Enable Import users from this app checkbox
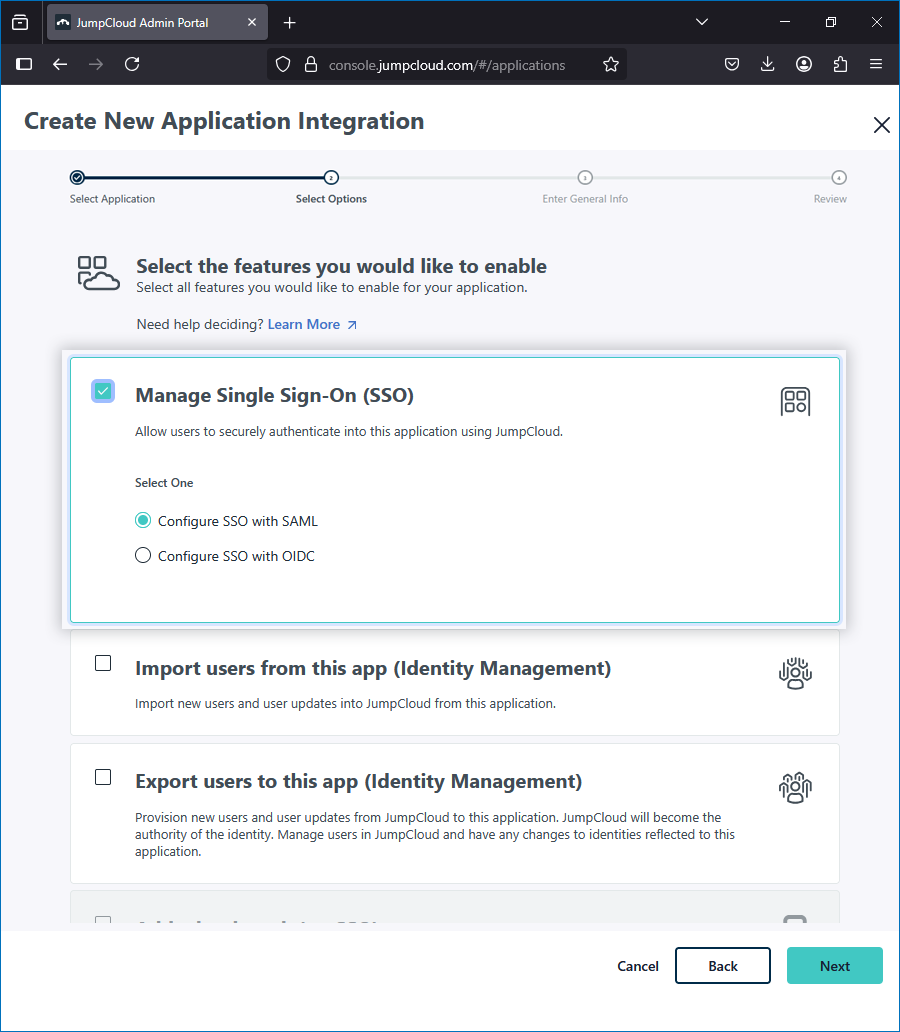Image resolution: width=900 pixels, height=1032 pixels. coord(103,663)
